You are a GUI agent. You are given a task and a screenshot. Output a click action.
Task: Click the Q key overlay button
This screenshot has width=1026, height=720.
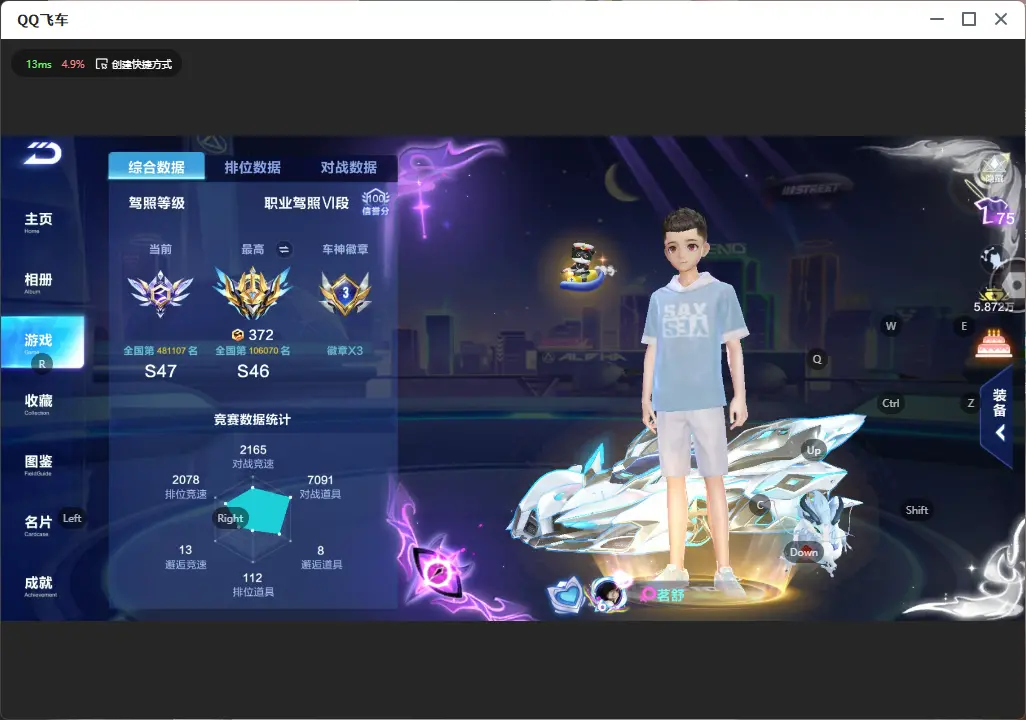click(x=817, y=359)
